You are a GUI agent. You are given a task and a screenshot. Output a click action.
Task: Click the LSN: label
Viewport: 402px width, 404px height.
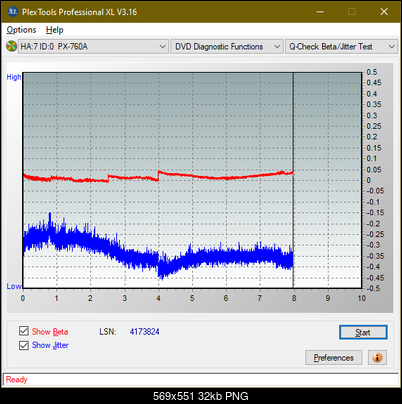[108, 332]
